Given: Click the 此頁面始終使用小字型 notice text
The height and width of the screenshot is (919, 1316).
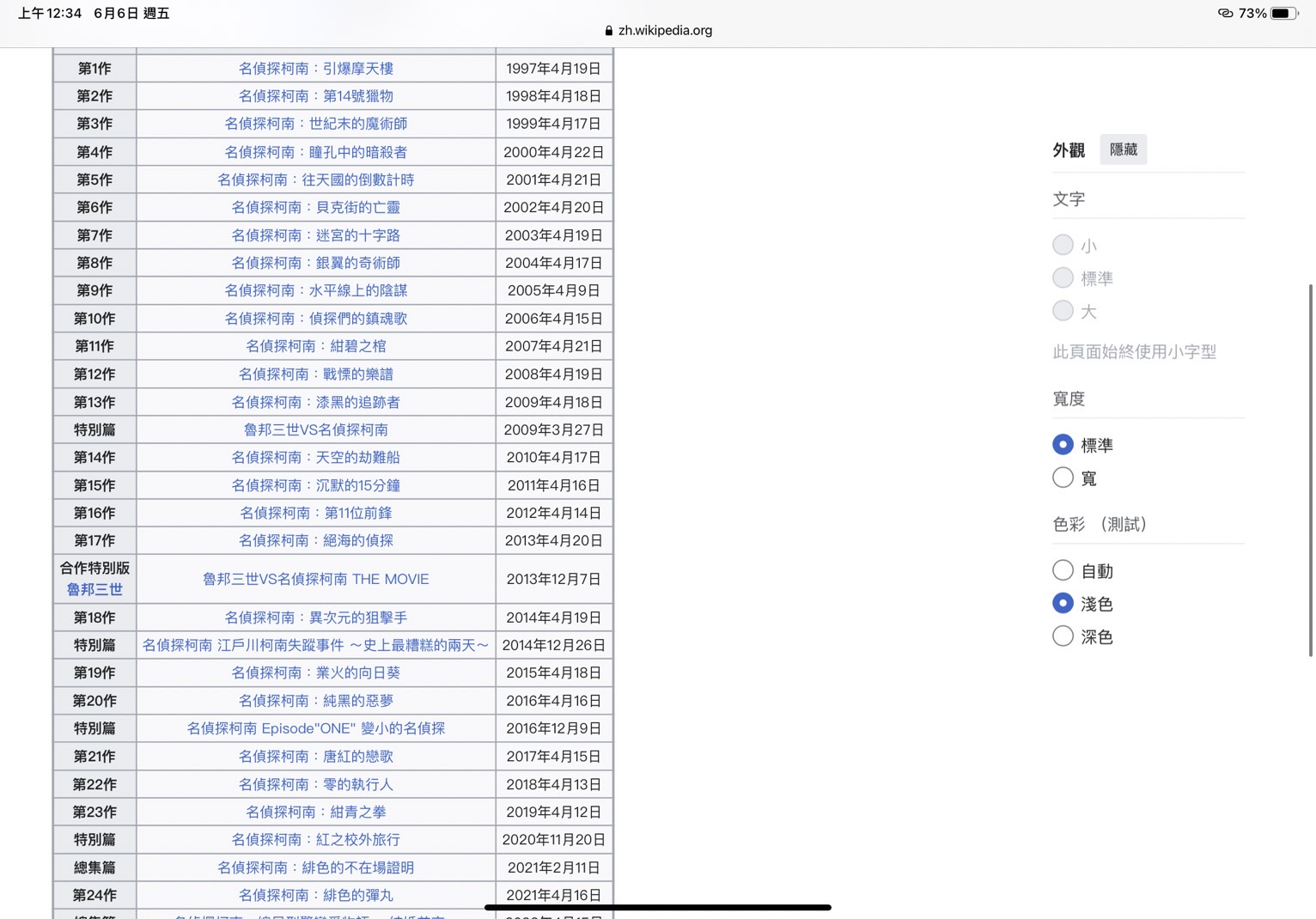Looking at the screenshot, I should pos(1134,351).
